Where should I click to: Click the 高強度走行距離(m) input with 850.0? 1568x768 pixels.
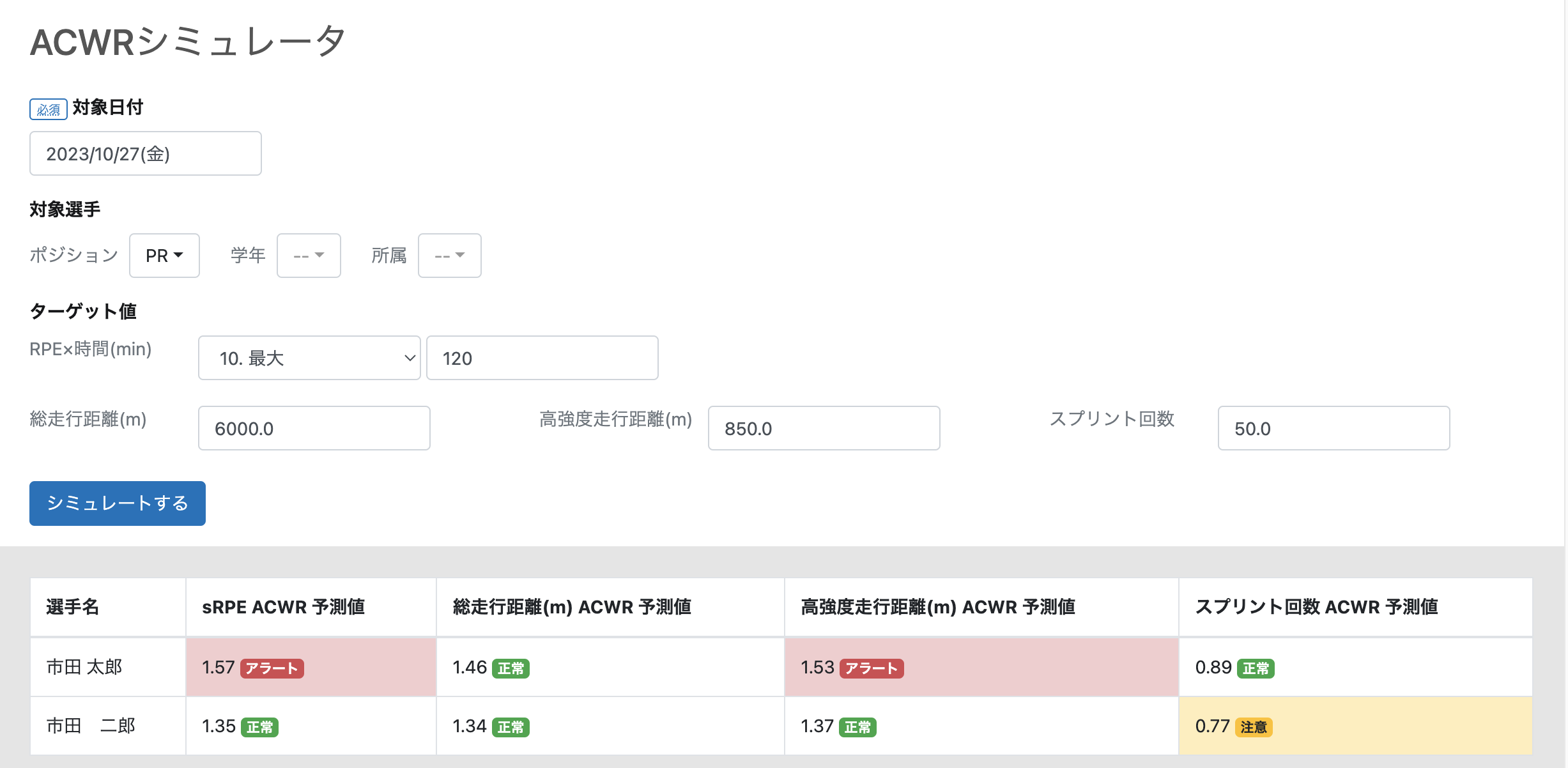(824, 428)
